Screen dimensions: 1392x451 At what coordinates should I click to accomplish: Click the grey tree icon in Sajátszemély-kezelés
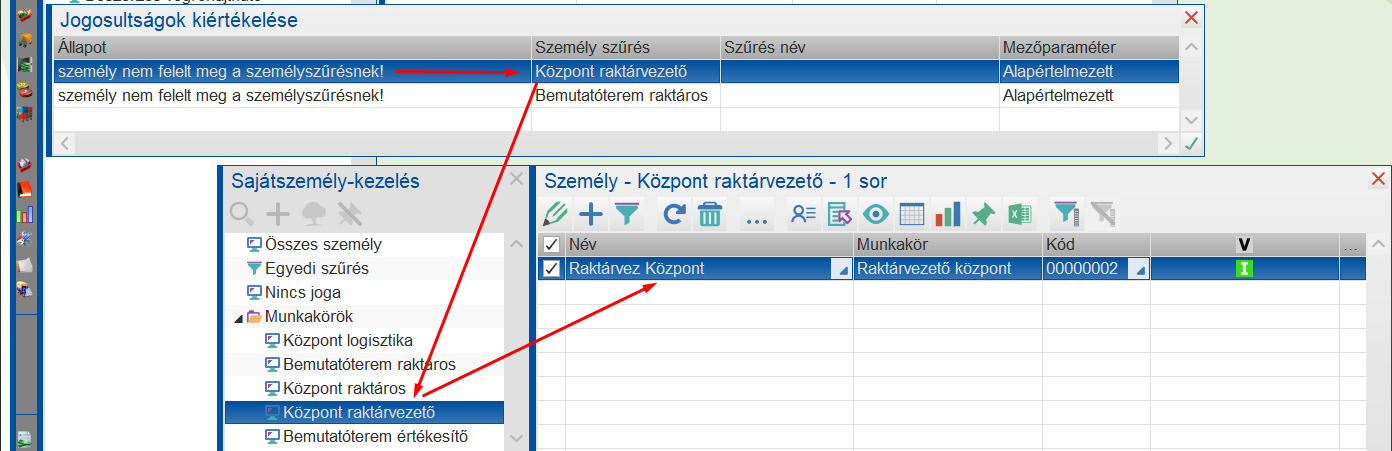314,213
